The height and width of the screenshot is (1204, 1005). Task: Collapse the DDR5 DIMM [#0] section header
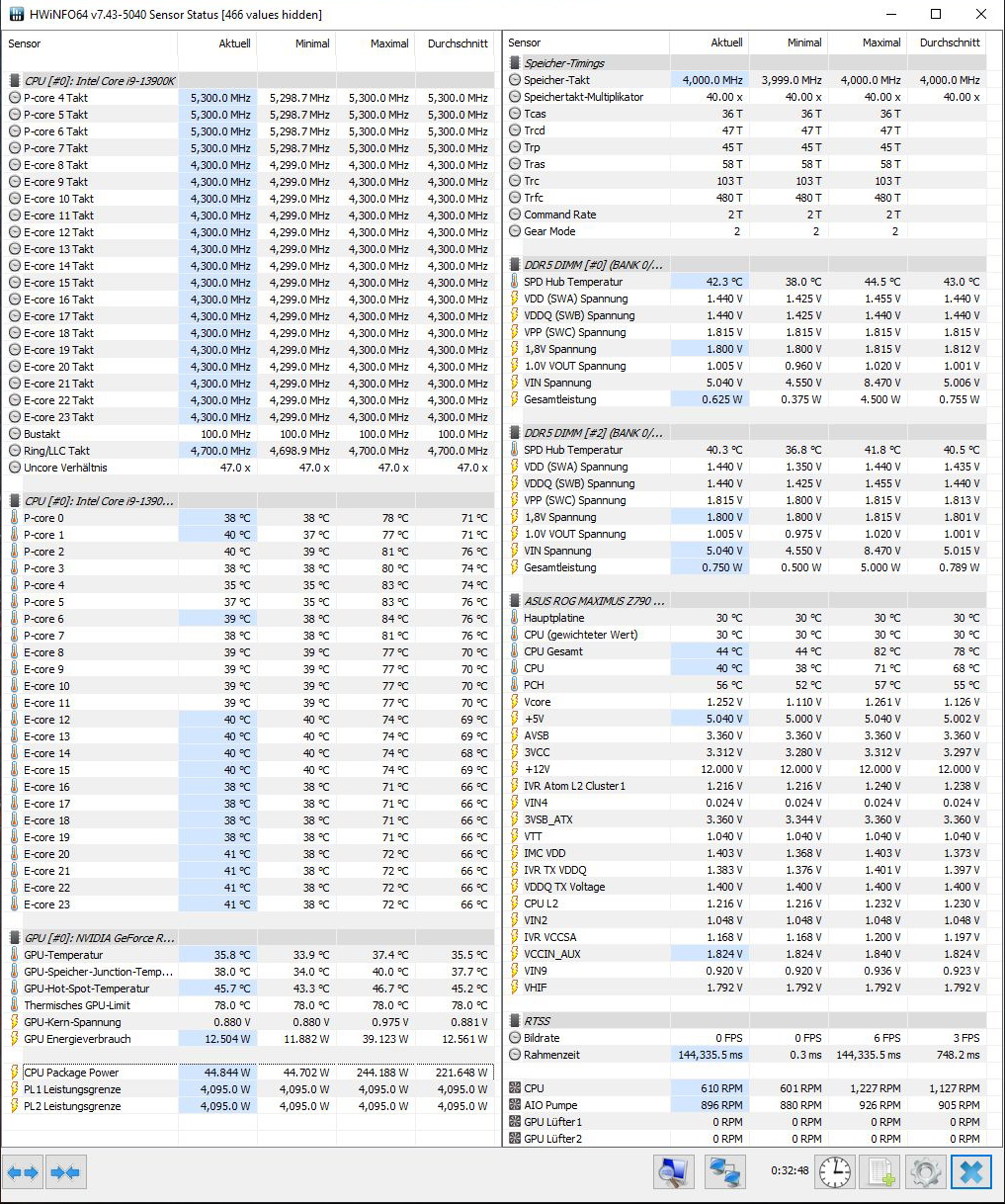593,265
